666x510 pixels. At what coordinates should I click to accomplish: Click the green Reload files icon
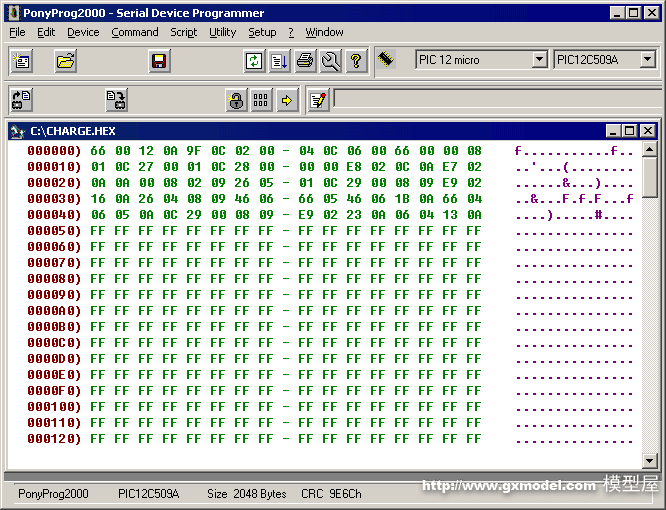point(254,61)
